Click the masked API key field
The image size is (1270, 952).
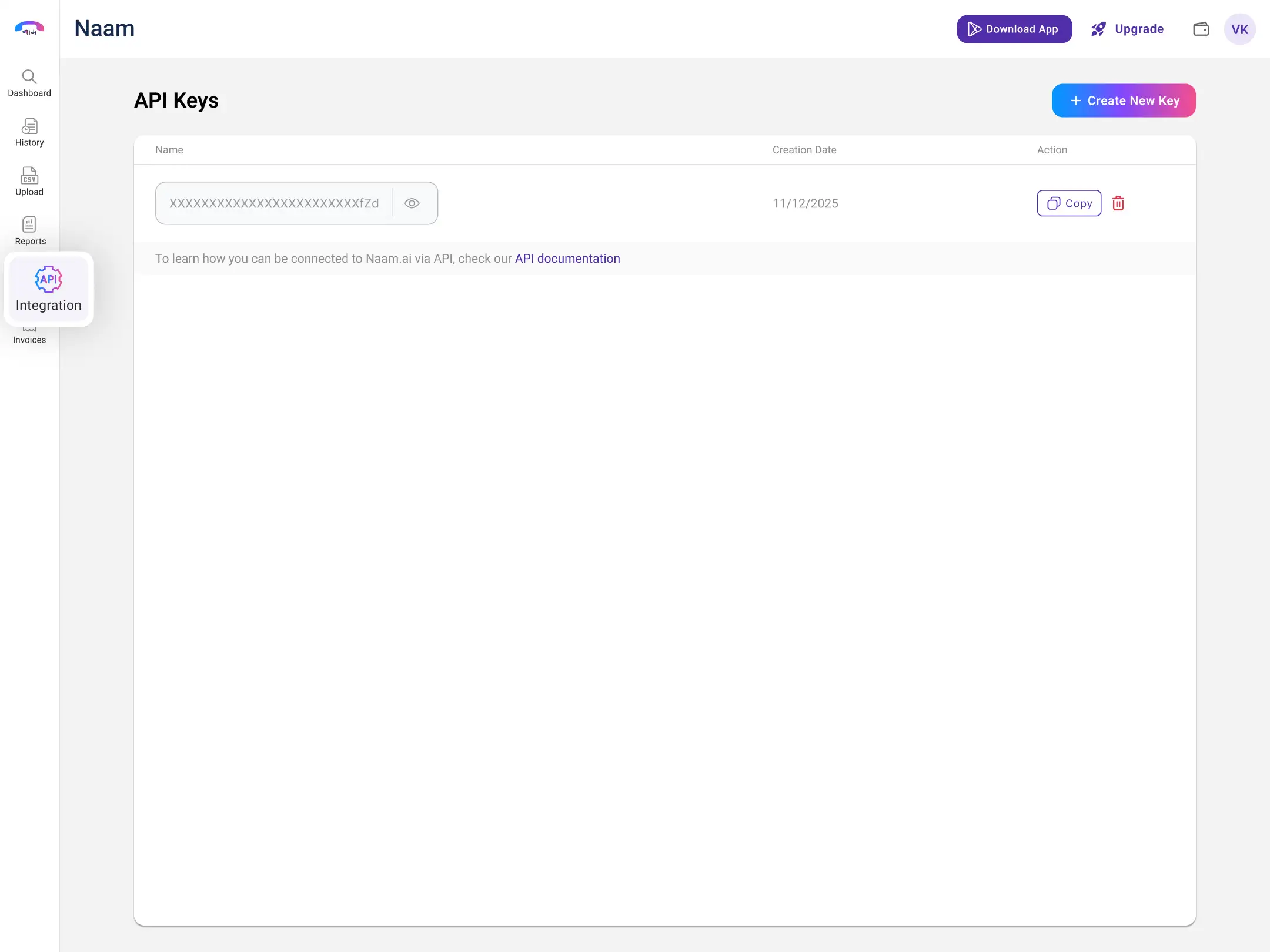point(274,203)
